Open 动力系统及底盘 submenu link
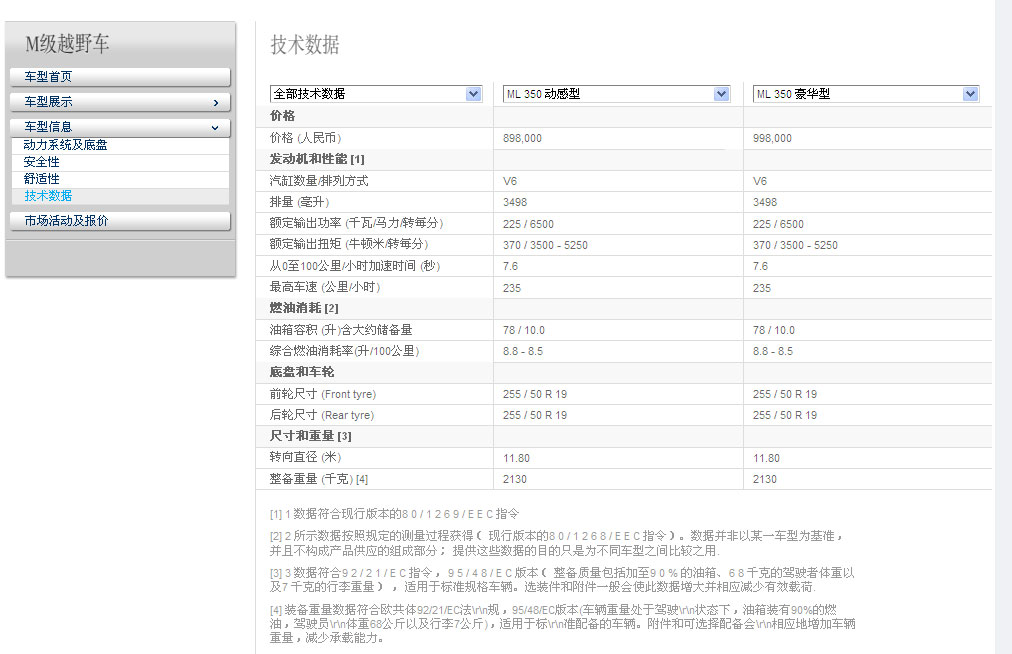Viewport: 1012px width, 654px height. click(x=65, y=145)
